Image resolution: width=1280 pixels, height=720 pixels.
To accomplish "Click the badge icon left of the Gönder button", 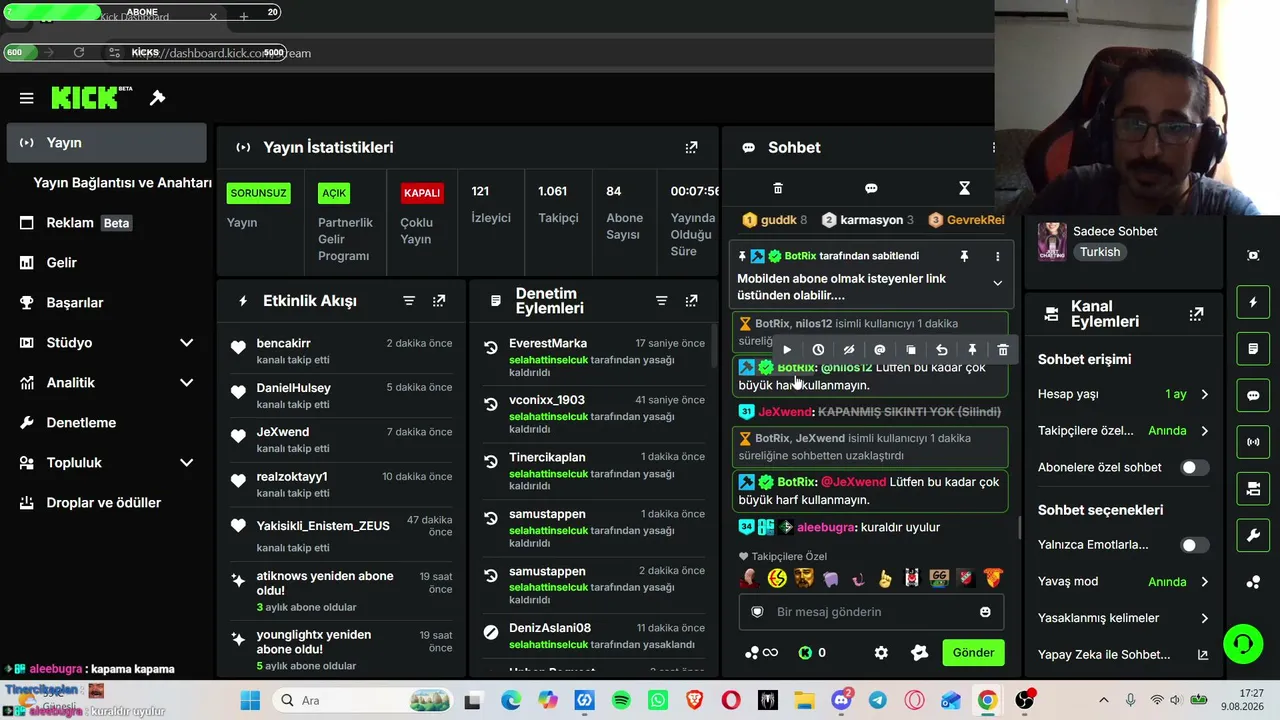I will (920, 653).
